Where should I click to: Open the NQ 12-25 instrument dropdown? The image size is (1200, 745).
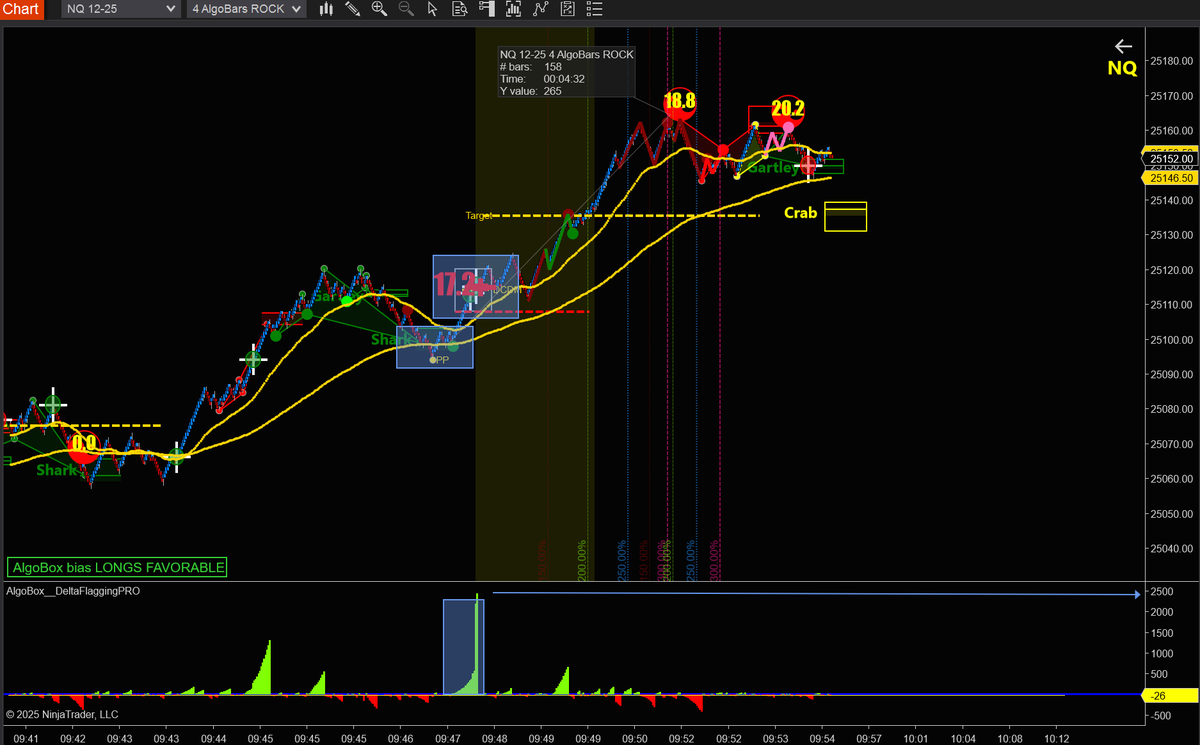tap(121, 10)
